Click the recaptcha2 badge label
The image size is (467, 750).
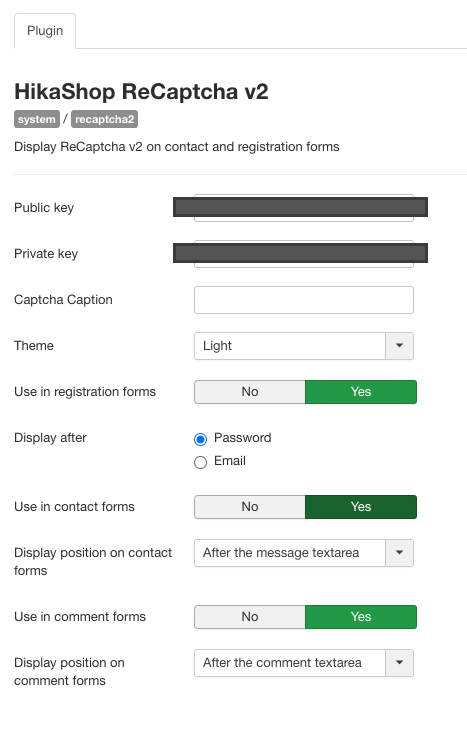click(x=104, y=119)
